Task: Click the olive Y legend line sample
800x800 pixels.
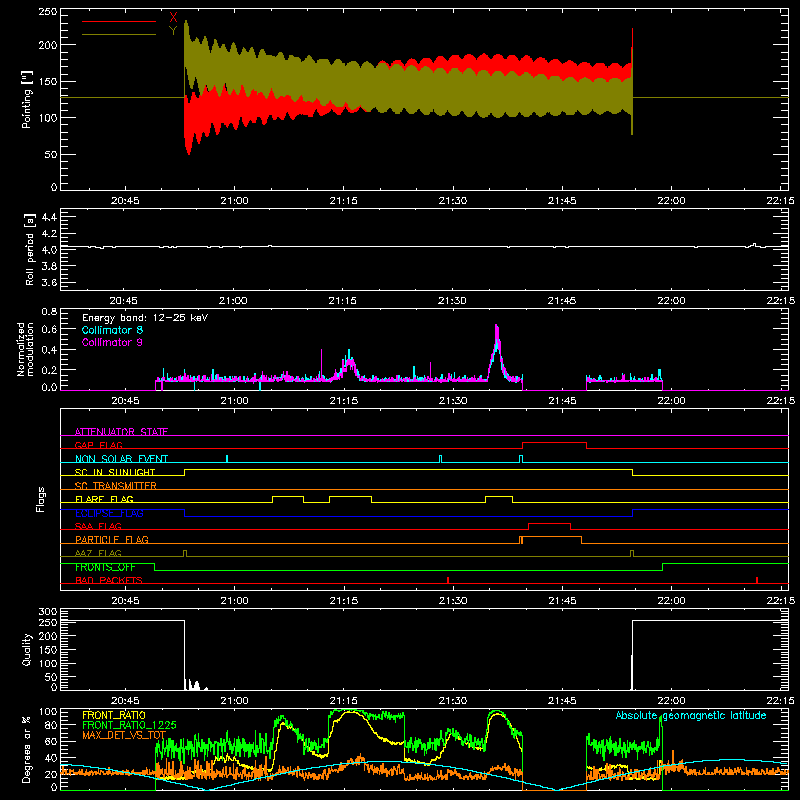Action: [x=118, y=35]
